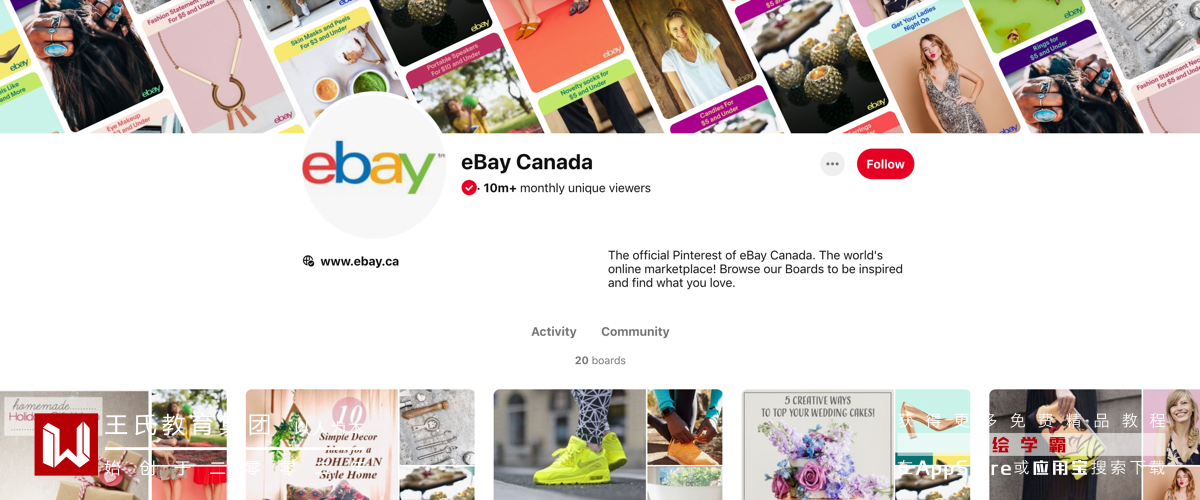
Task: Click the official Pinterest profile description text
Action: (755, 269)
